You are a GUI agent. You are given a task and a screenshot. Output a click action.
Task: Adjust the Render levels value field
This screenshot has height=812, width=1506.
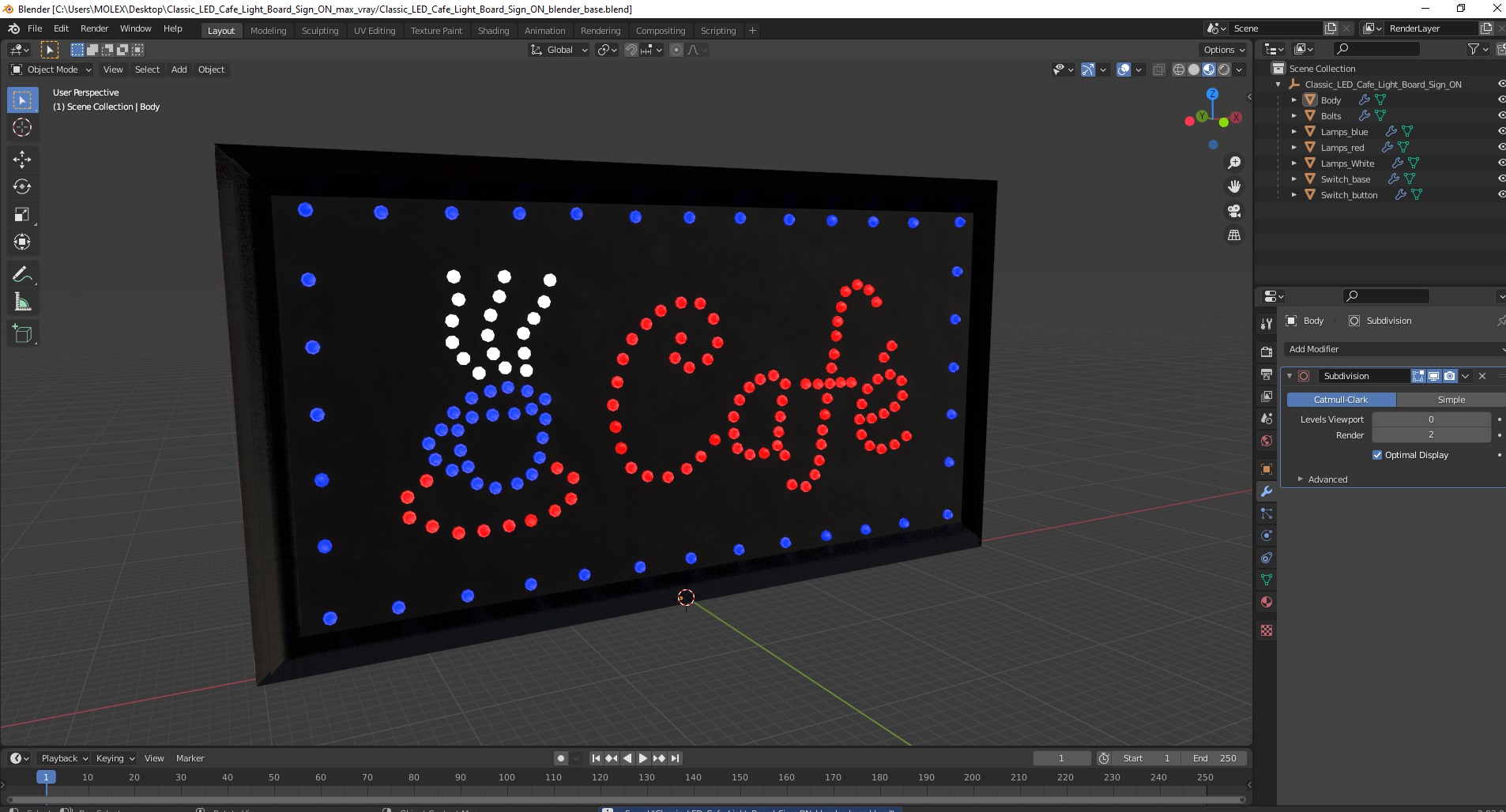[1431, 435]
